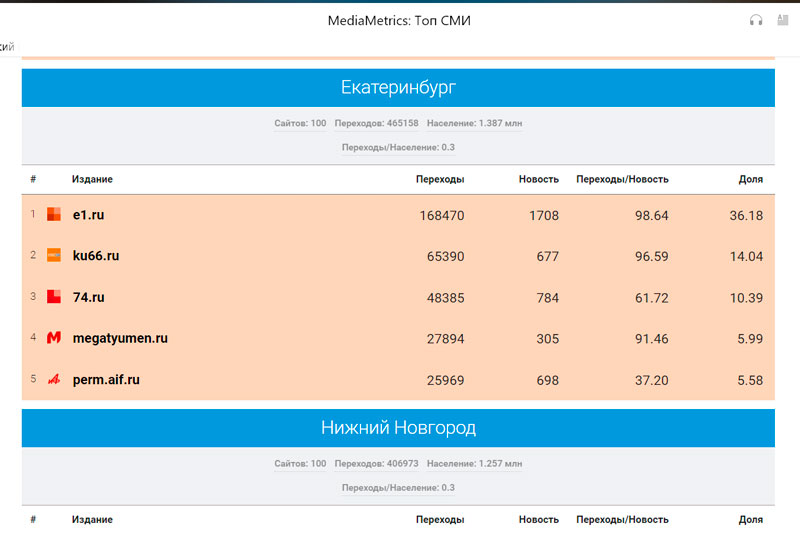
Task: Click the headphones icon in top bar
Action: (756, 20)
